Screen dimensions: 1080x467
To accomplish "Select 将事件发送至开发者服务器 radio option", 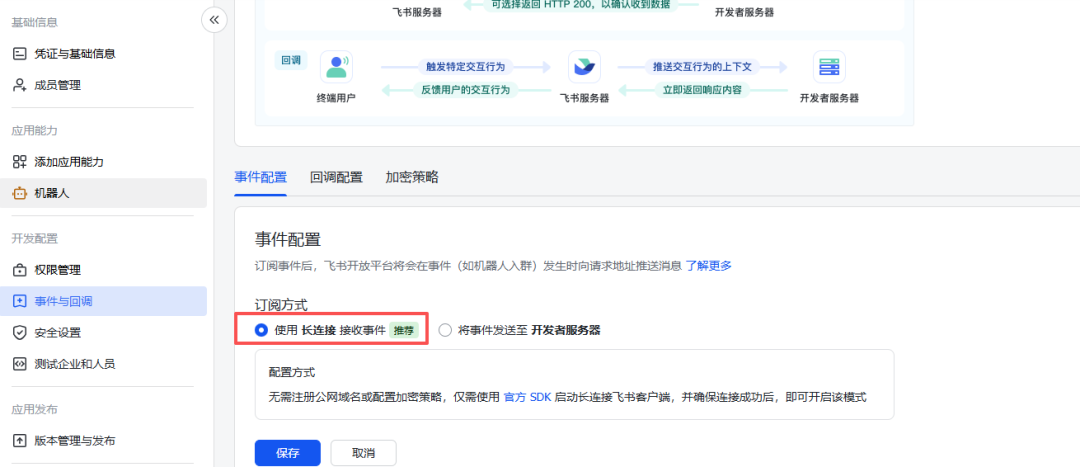I will pos(445,330).
